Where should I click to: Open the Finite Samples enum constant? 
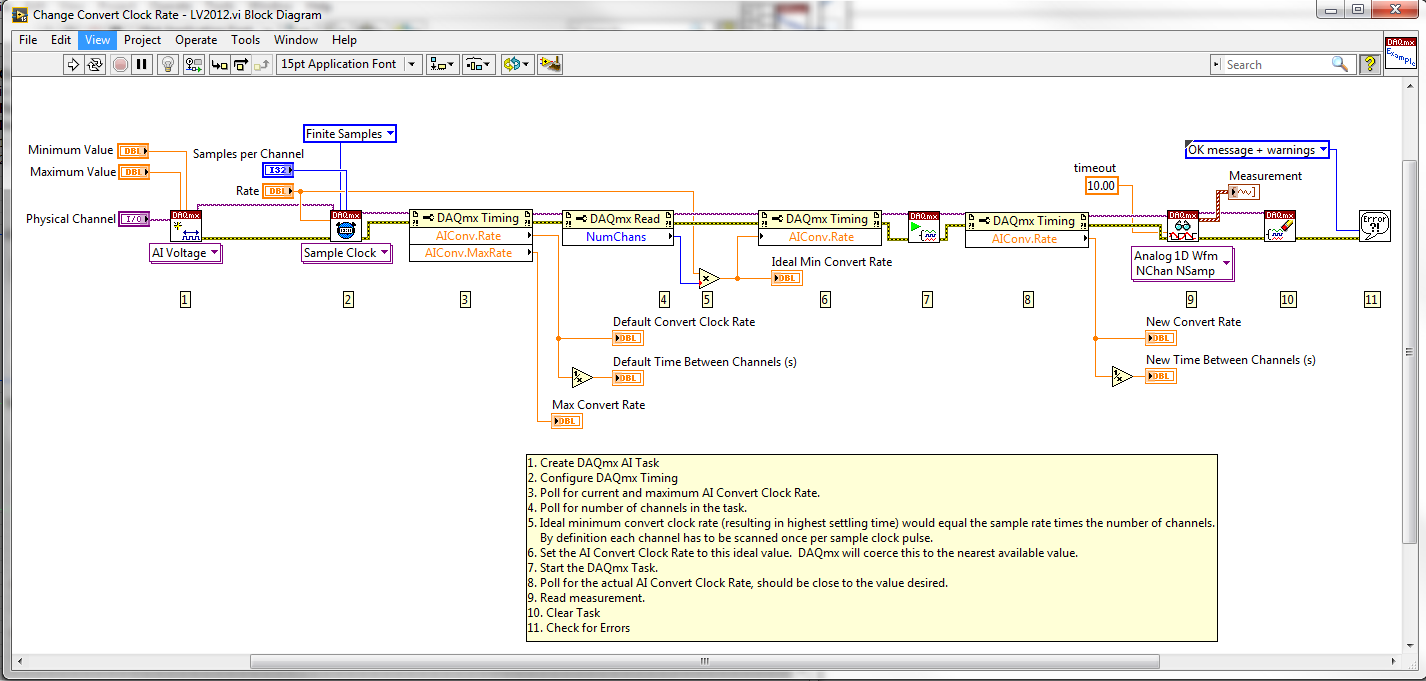[350, 134]
